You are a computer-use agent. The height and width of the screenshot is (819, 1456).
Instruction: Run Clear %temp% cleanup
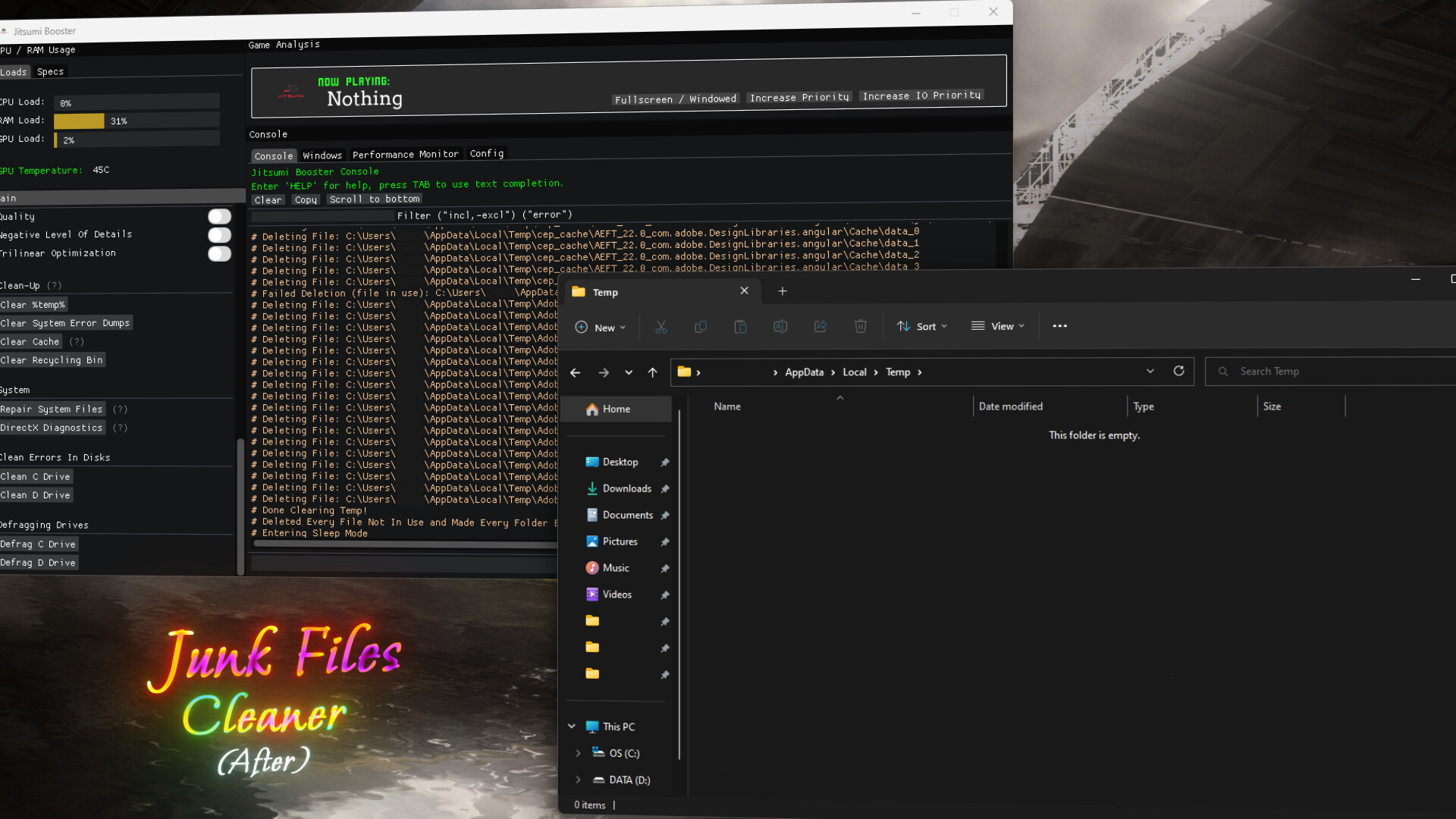click(33, 304)
